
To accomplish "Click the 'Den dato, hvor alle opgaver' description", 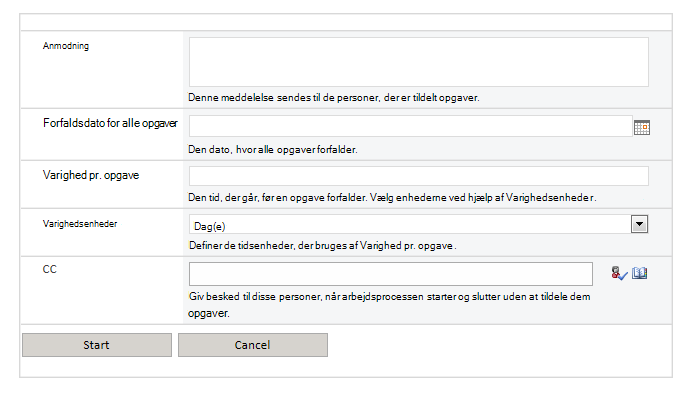I will click(273, 150).
